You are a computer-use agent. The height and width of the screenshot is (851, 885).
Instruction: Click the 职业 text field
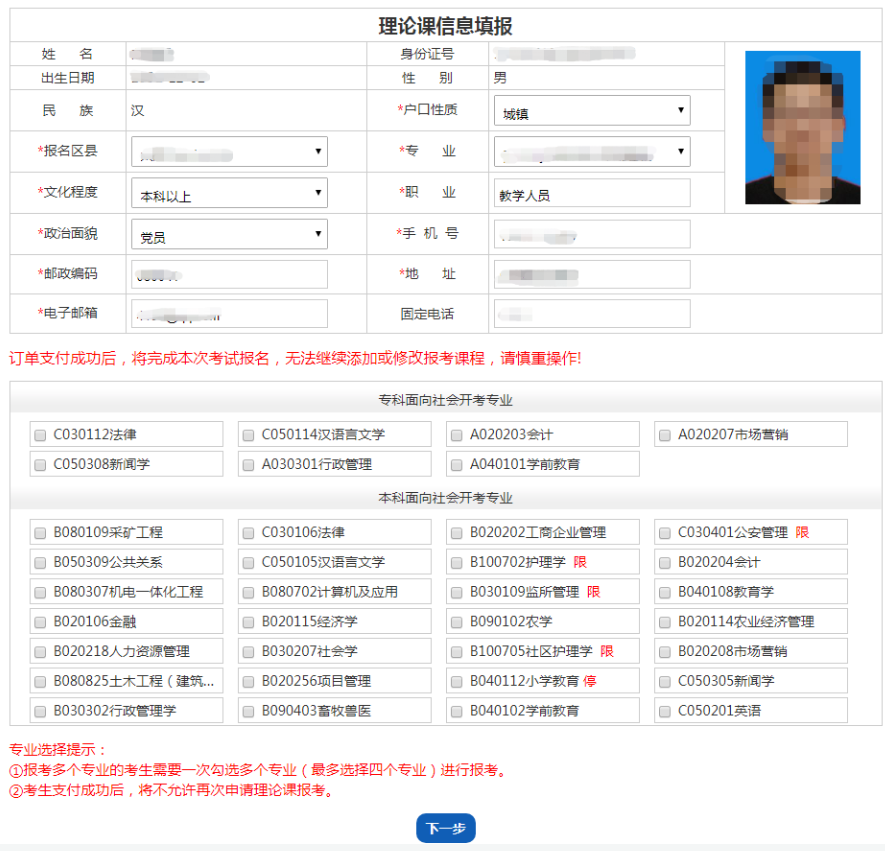[x=591, y=194]
